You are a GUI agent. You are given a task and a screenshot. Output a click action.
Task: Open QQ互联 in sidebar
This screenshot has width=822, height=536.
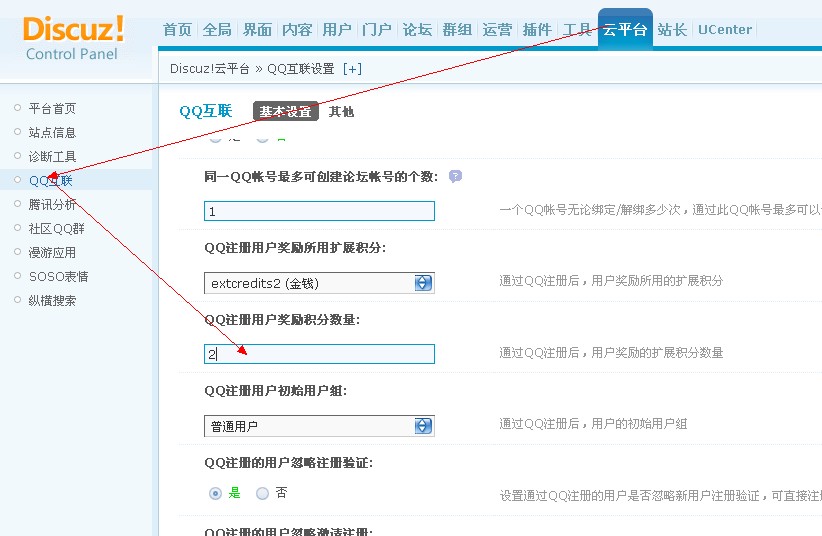51,180
